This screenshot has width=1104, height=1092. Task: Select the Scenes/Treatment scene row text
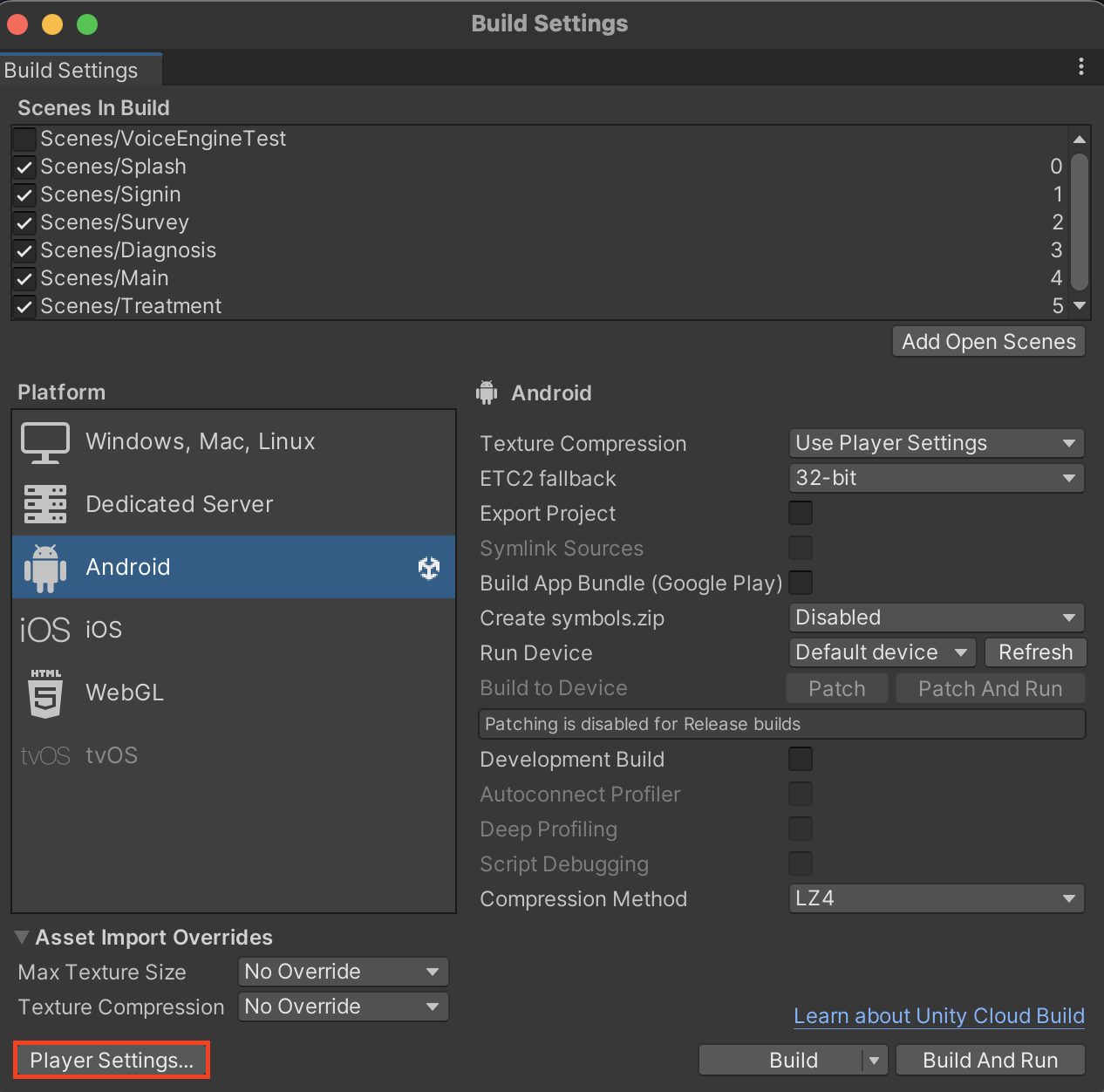tap(131, 306)
